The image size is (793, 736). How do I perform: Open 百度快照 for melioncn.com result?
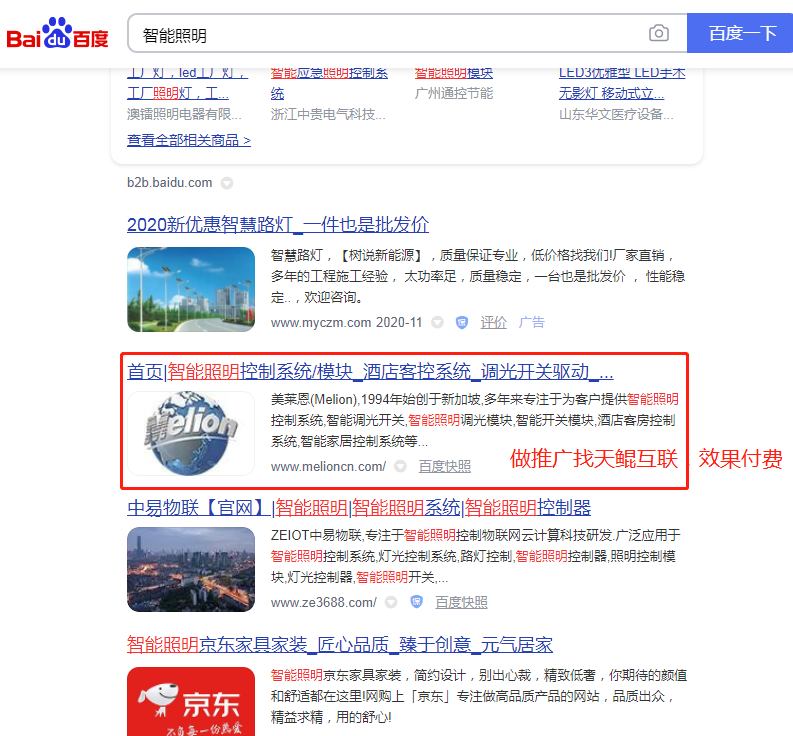445,466
